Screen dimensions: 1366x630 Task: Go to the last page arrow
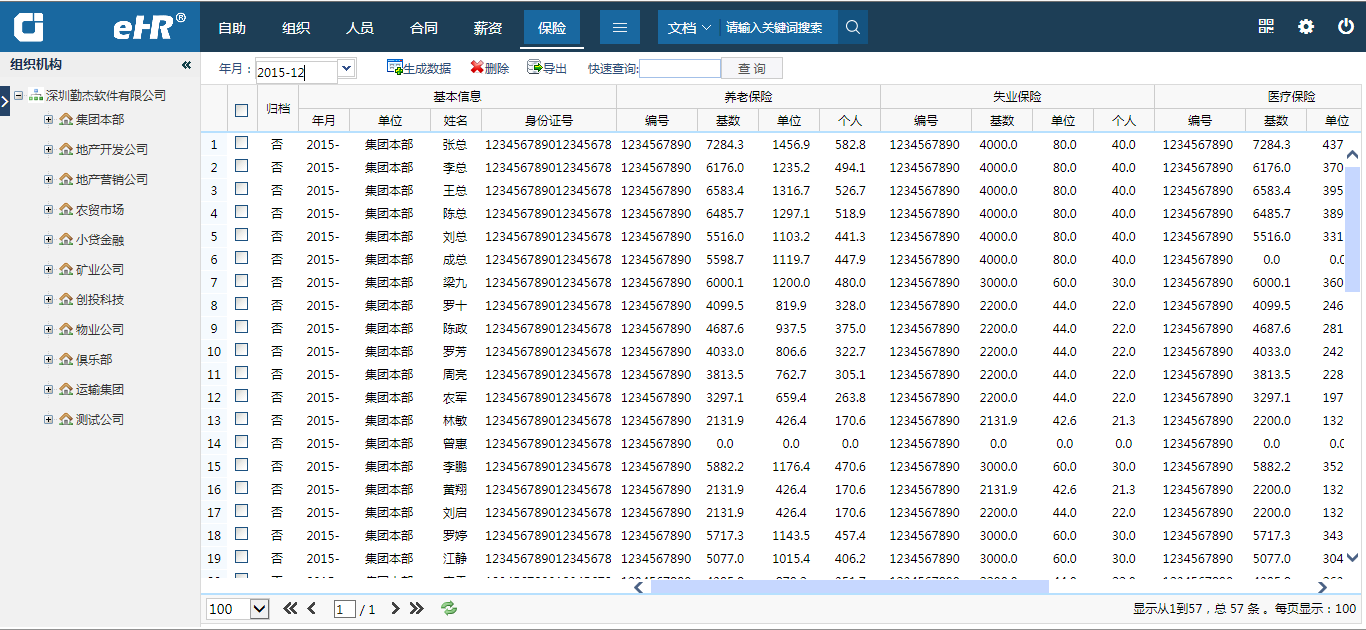(x=417, y=608)
